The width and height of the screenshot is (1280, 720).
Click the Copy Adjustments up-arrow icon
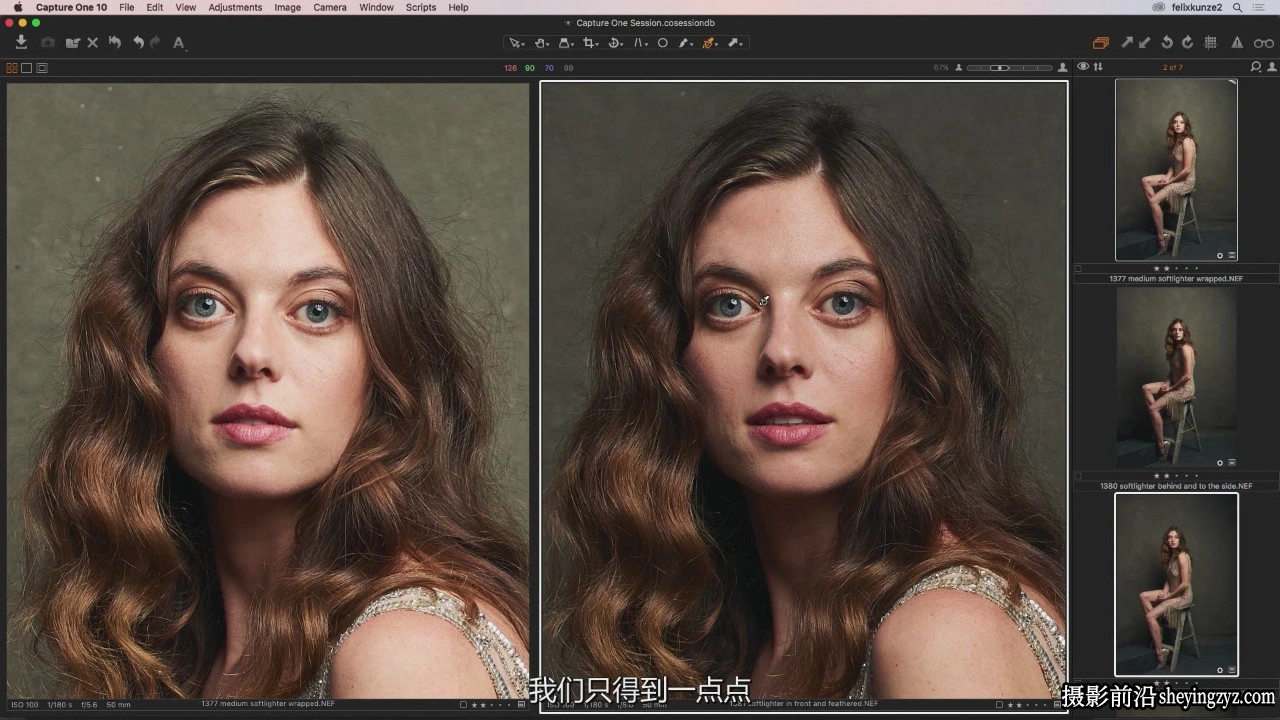pos(1127,43)
